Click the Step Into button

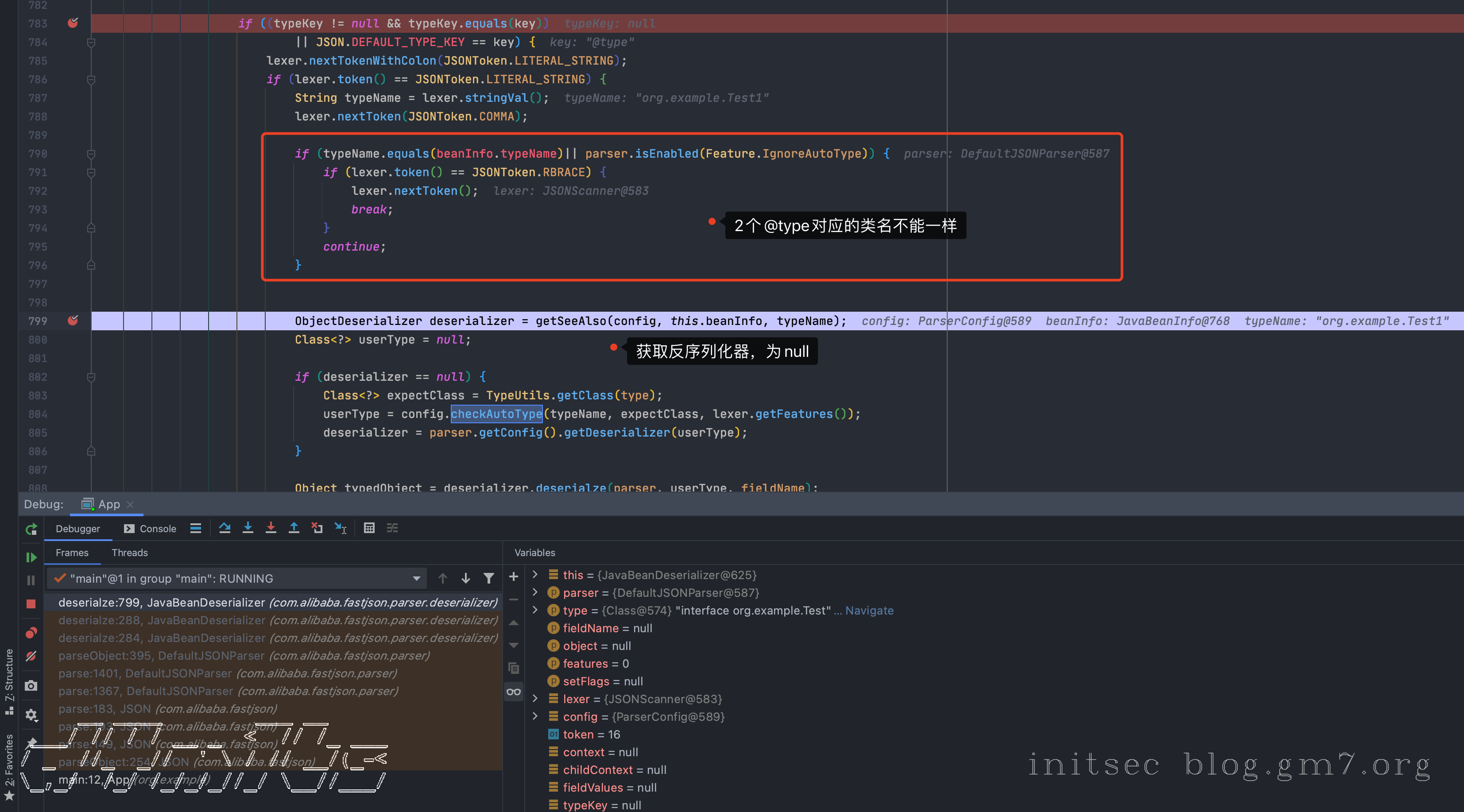(248, 528)
